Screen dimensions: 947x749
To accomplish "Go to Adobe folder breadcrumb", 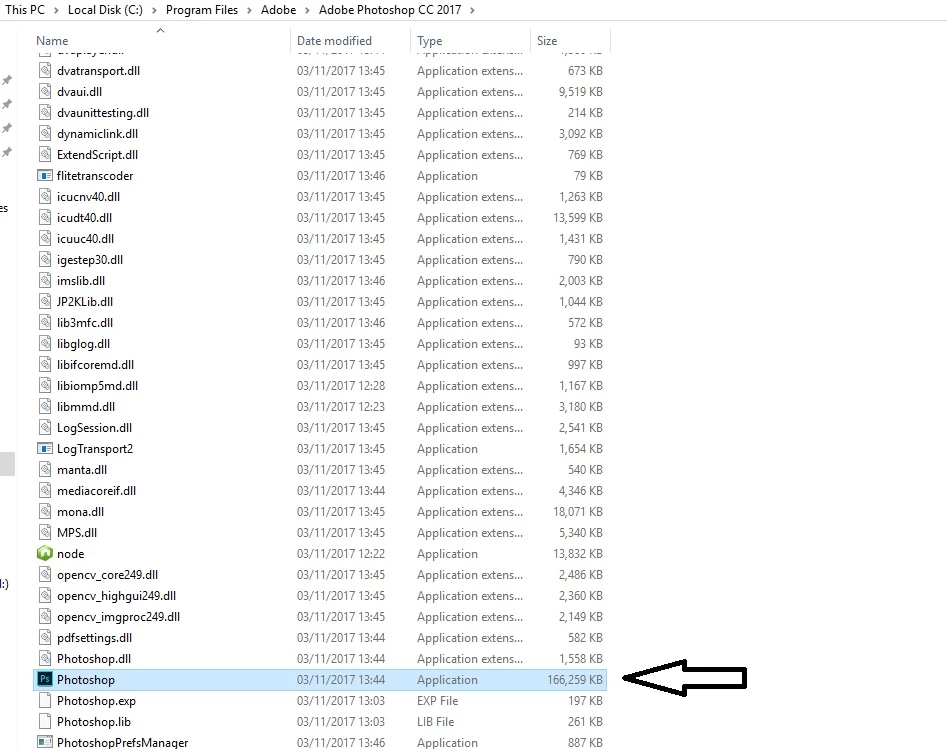I will pyautogui.click(x=278, y=10).
